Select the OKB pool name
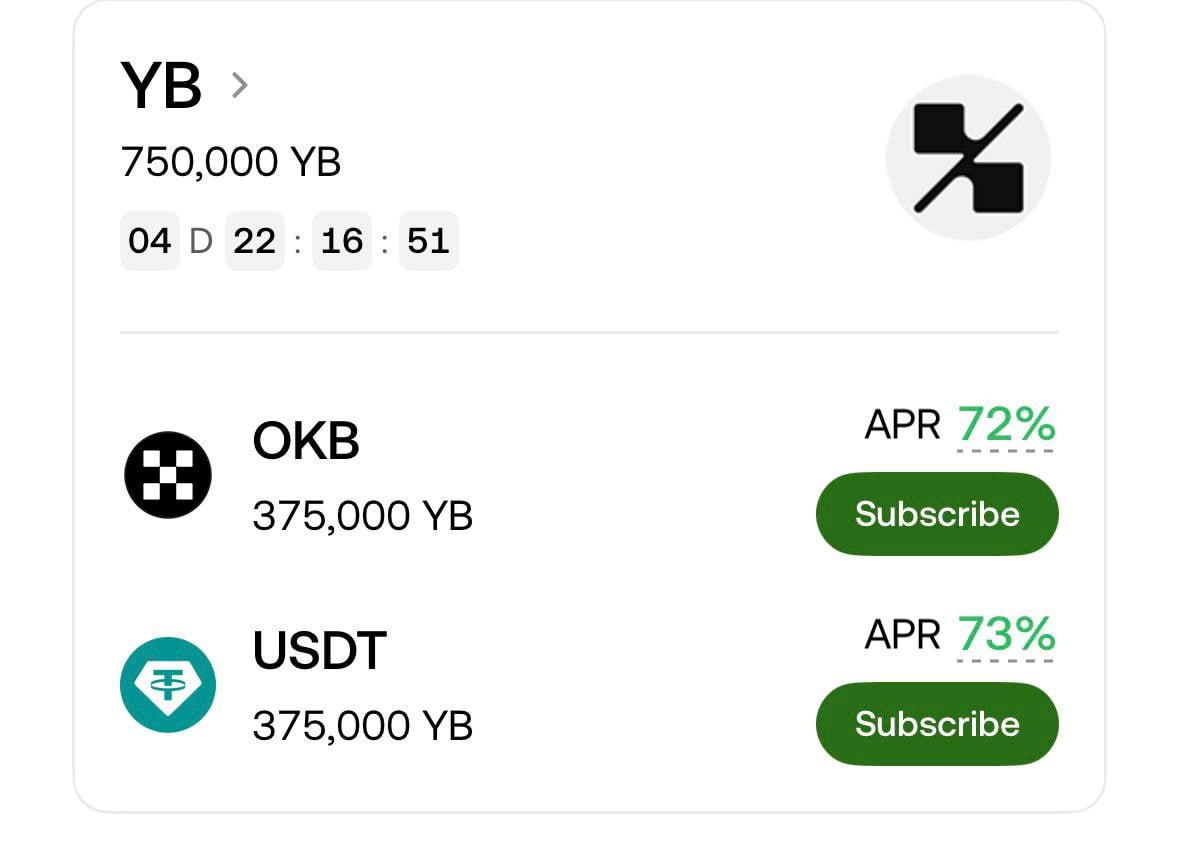Screen dimensions: 1179x841 [x=306, y=440]
